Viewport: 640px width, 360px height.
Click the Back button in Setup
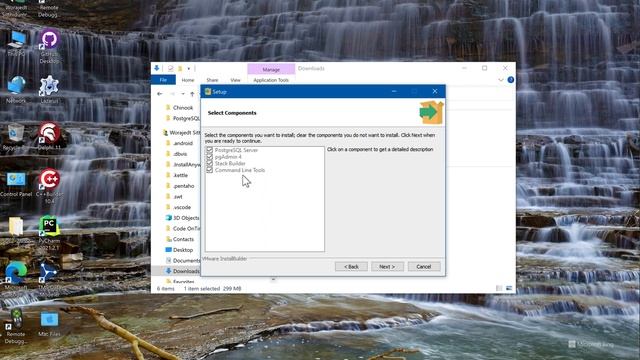351,267
